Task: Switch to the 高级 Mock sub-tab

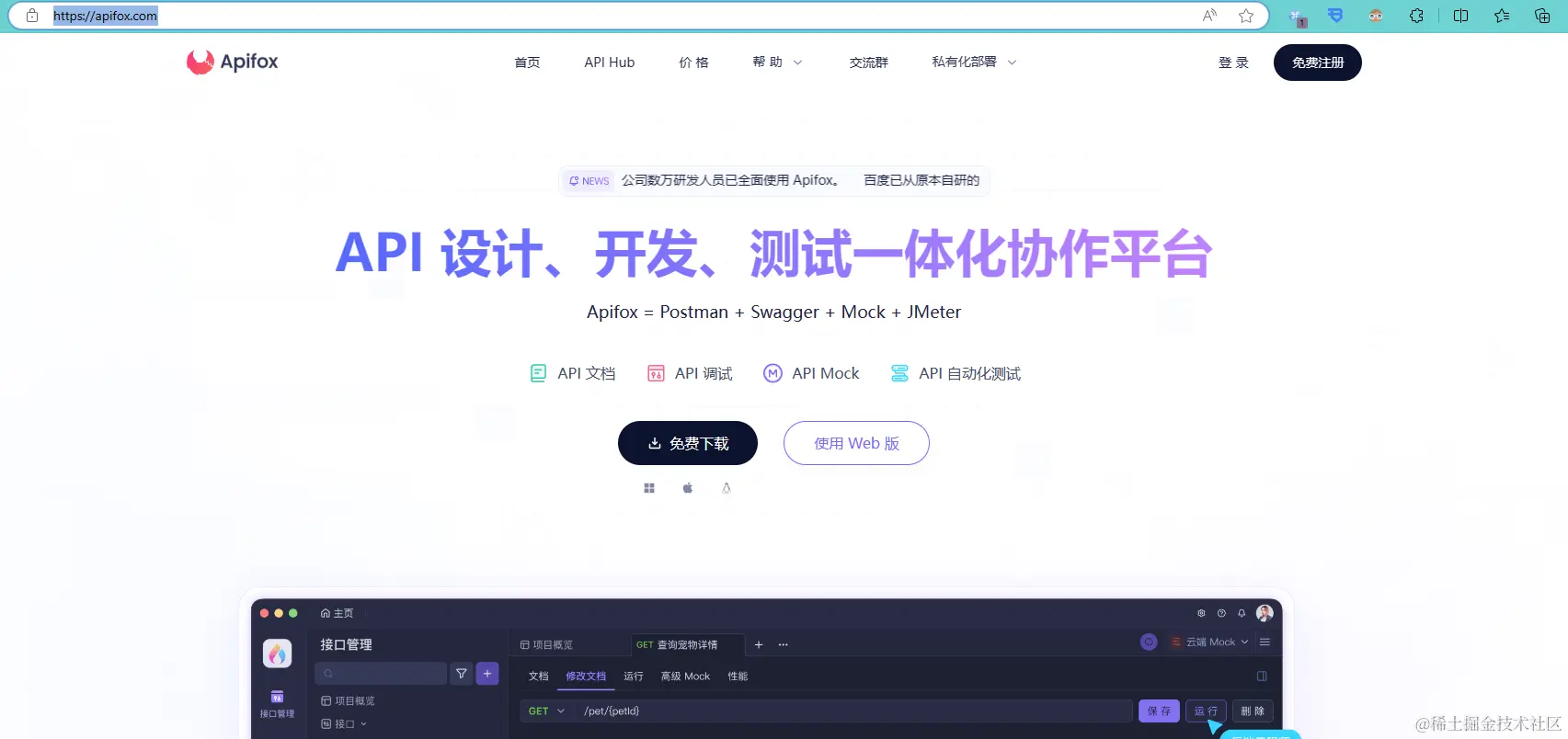Action: [685, 676]
